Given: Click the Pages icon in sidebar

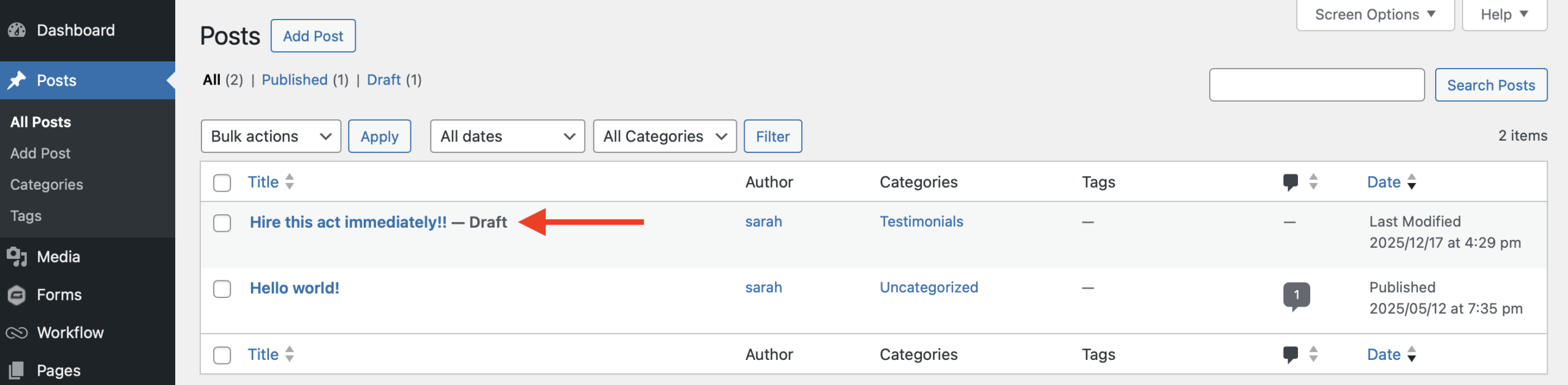Looking at the screenshot, I should (x=17, y=370).
